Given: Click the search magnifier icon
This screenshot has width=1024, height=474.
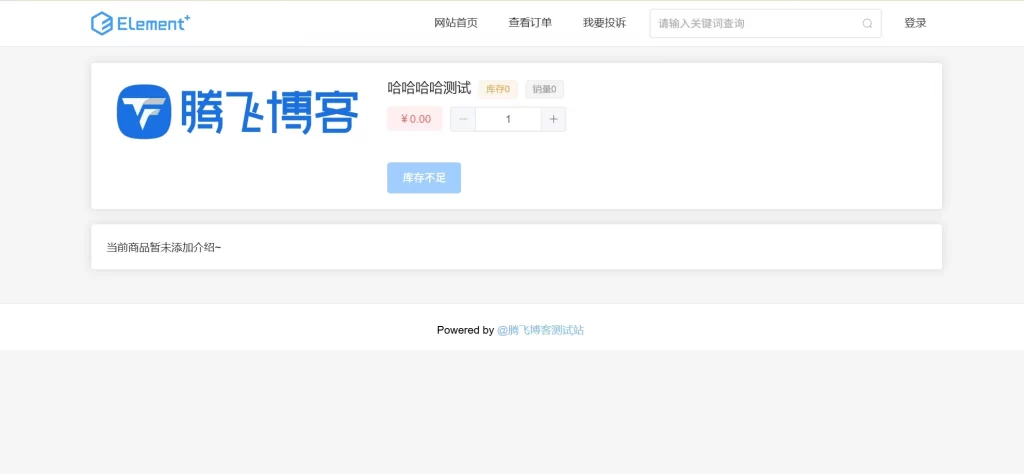Looking at the screenshot, I should (867, 24).
